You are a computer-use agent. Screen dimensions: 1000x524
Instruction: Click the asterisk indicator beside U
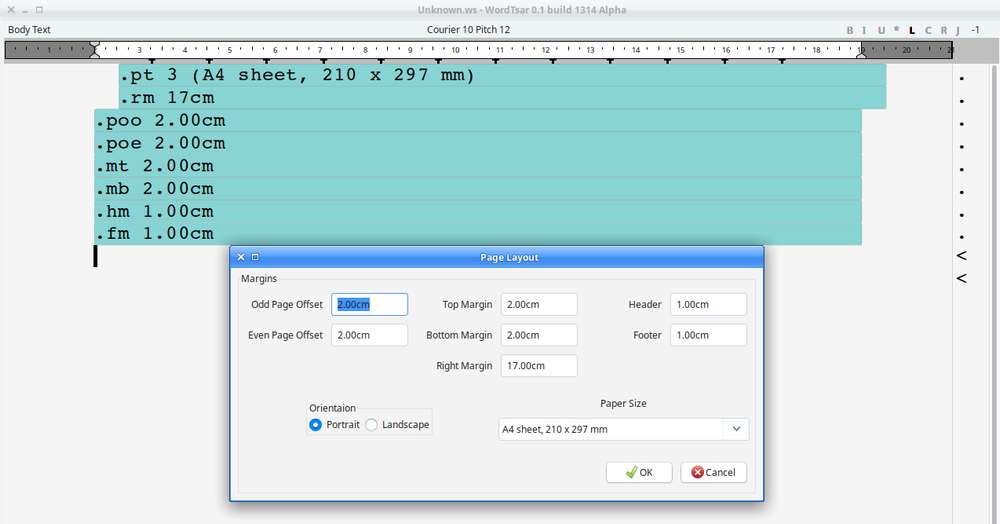point(897,29)
